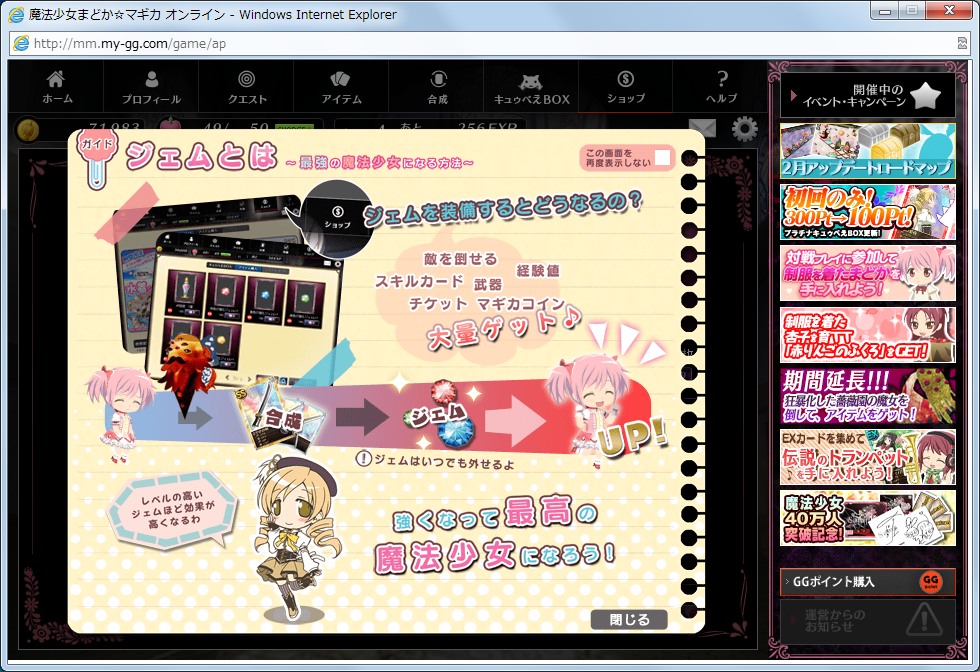Open the Quest (クエスト) target icon
This screenshot has height=672, width=980.
click(246, 81)
